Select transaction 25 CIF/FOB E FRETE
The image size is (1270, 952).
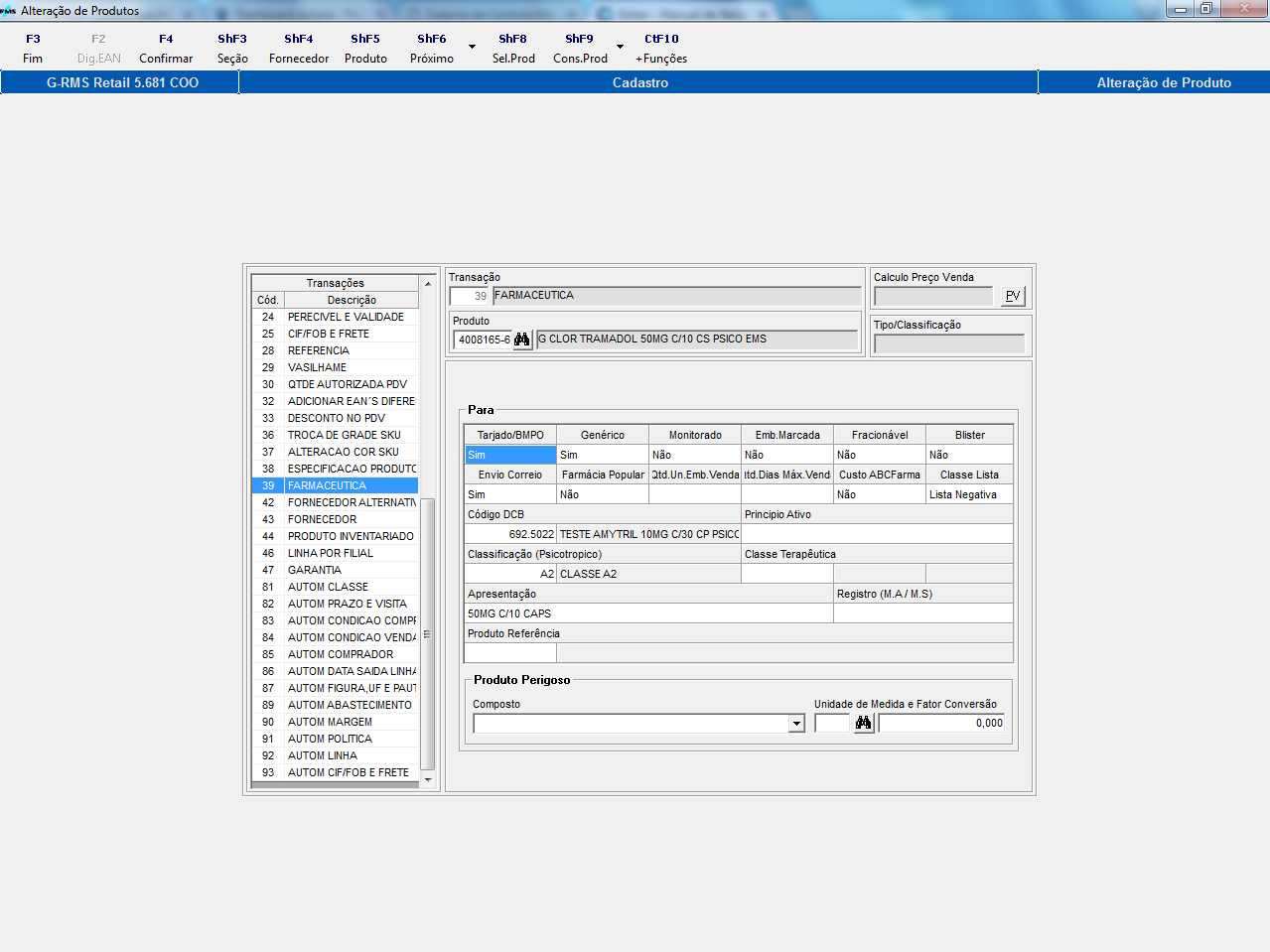coord(335,334)
